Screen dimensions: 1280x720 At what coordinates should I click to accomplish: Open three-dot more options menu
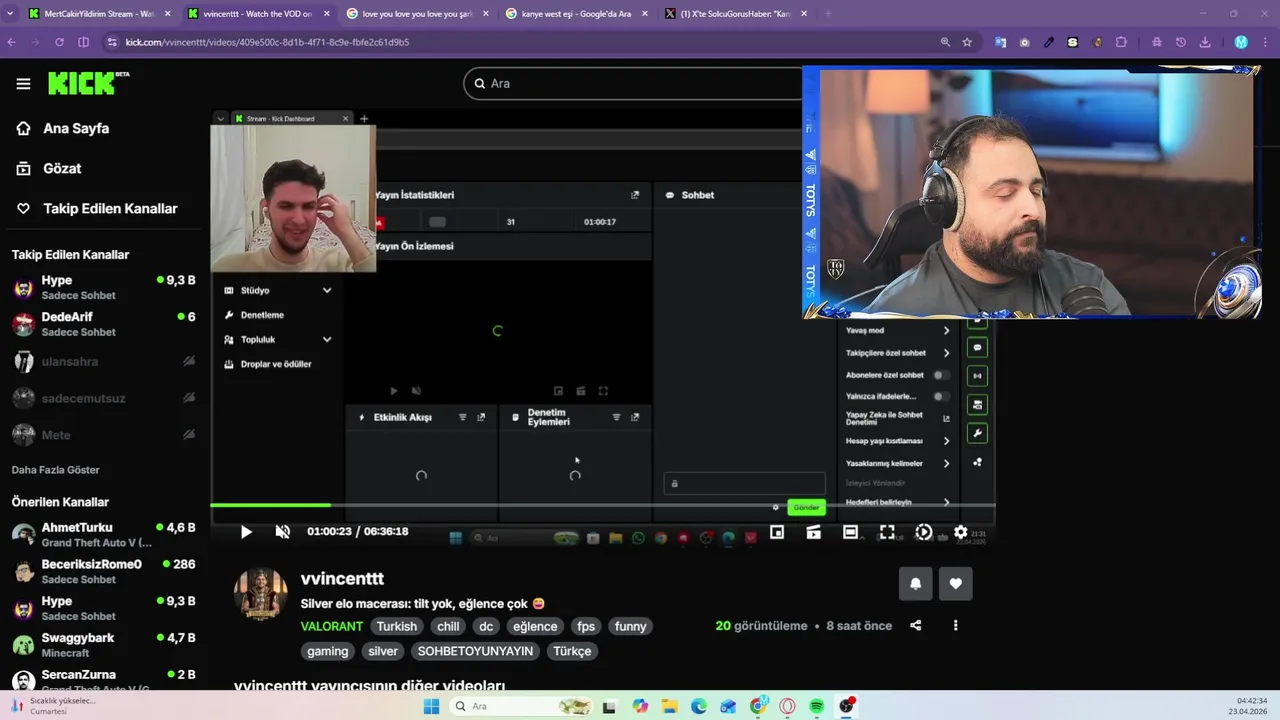point(955,626)
